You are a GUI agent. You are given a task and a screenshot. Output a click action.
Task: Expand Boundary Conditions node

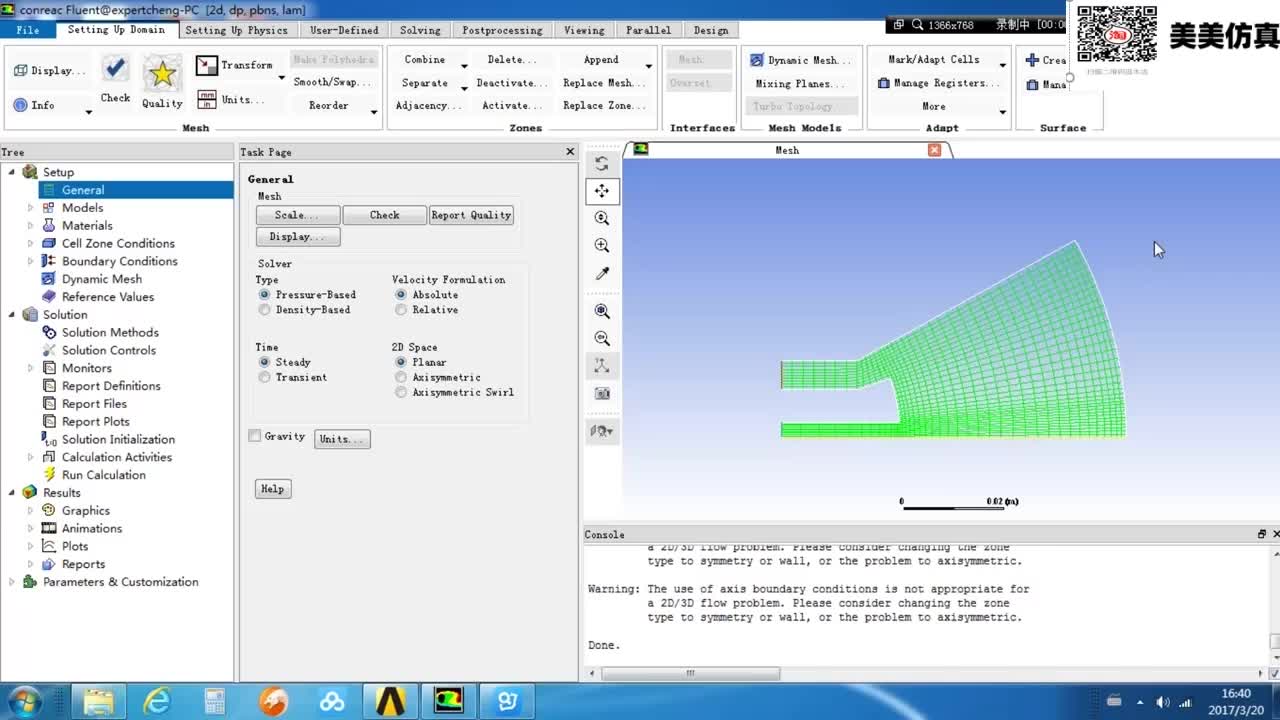coord(30,261)
